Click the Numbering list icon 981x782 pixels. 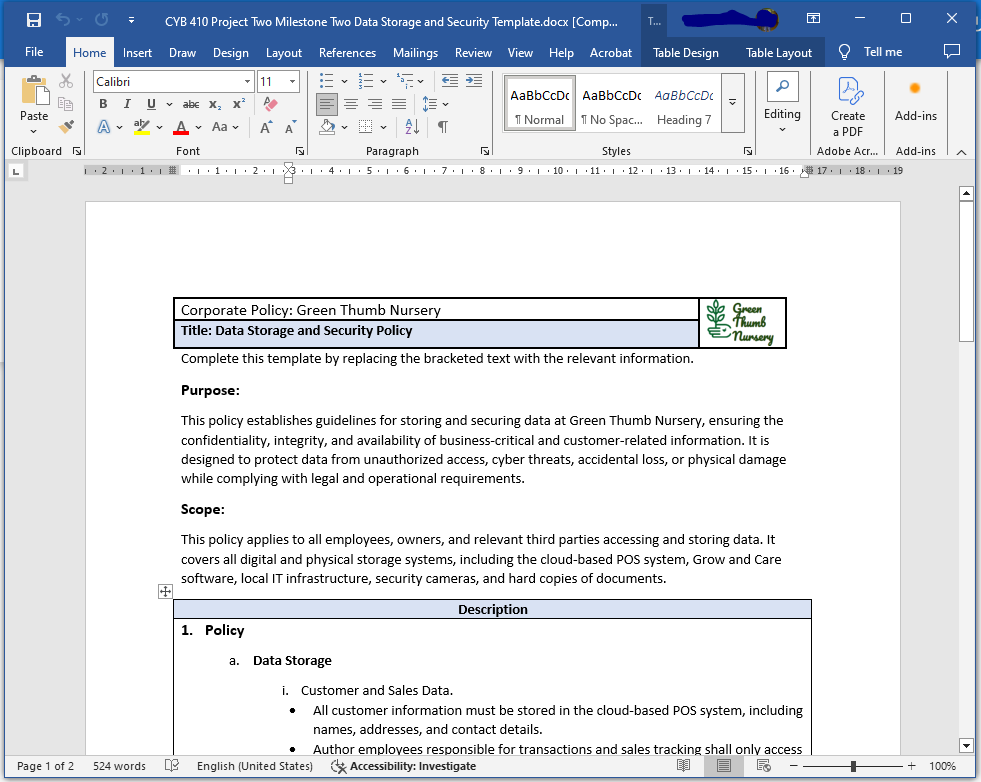pyautogui.click(x=365, y=81)
